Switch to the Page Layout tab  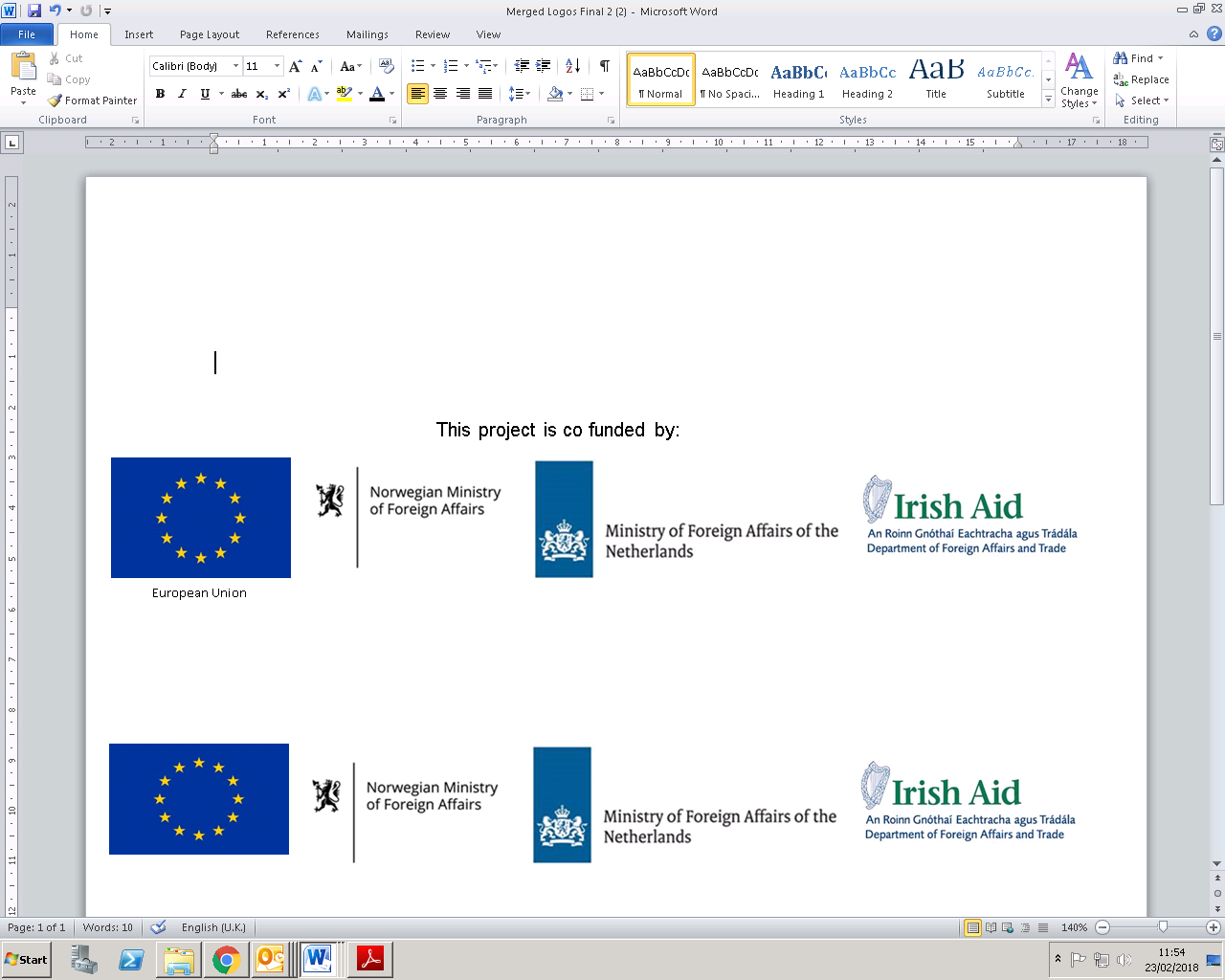[210, 34]
